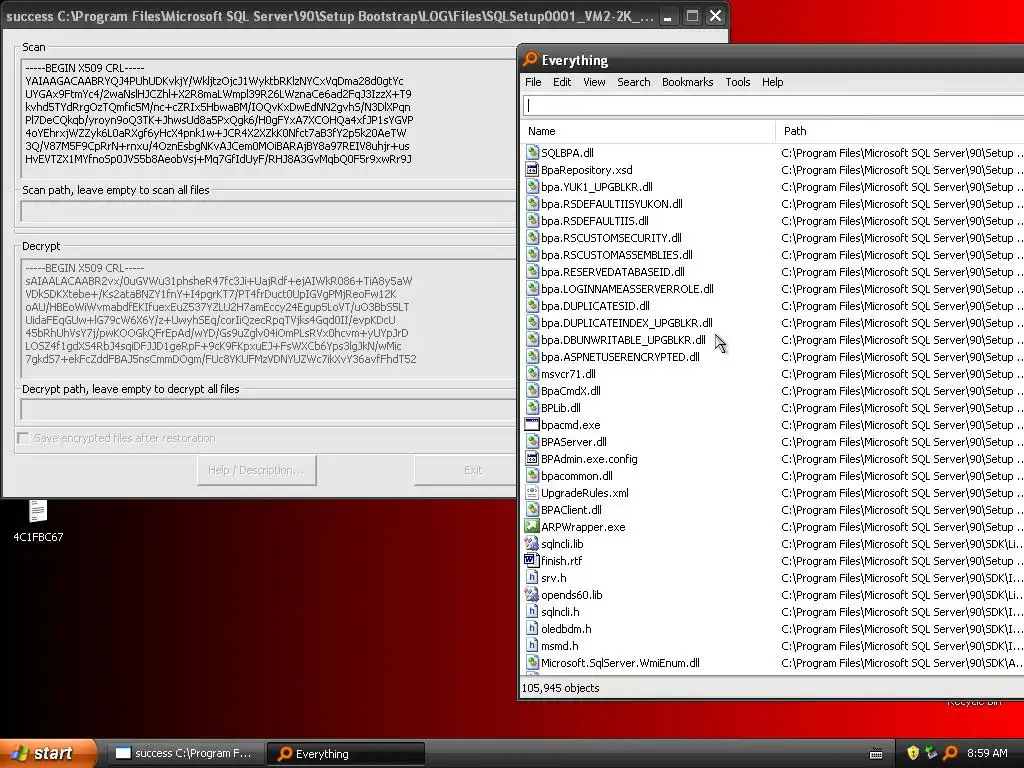Click the ARPWrapper.exe application icon
1024x768 pixels.
[x=532, y=526]
